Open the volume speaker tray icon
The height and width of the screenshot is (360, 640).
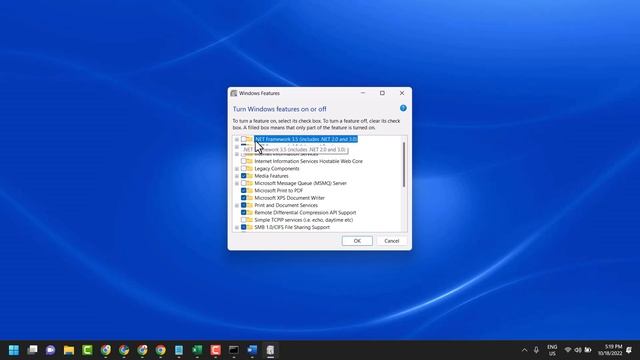point(578,350)
